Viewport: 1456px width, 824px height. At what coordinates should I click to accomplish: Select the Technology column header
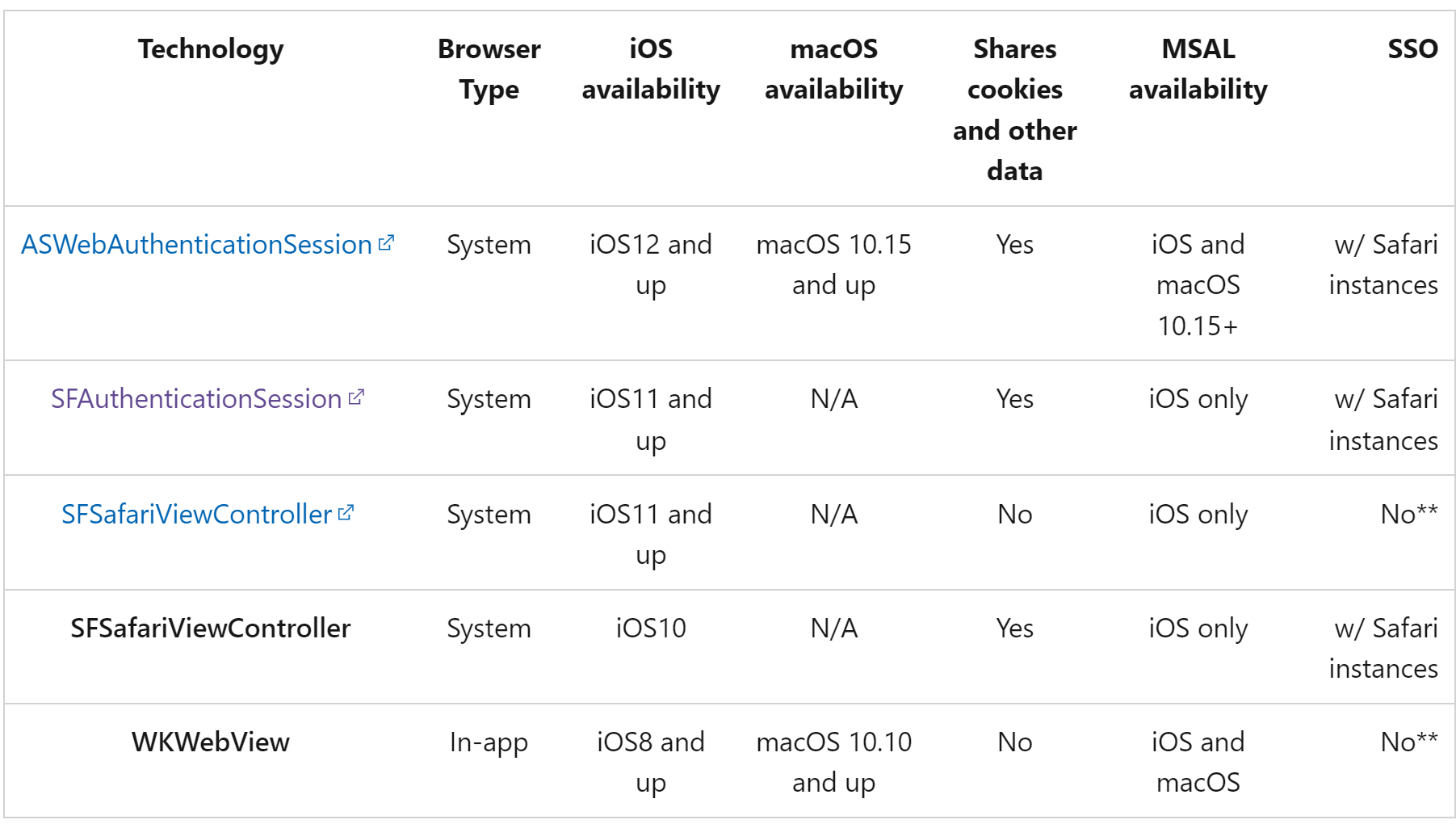(211, 49)
